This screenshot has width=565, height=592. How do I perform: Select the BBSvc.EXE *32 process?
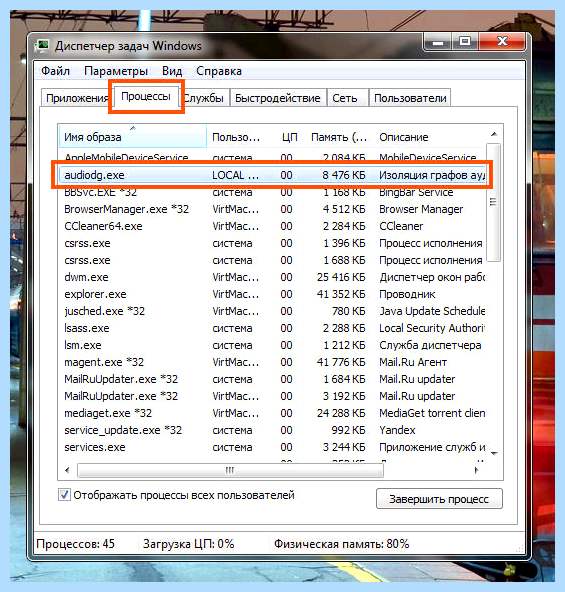[x=272, y=192]
